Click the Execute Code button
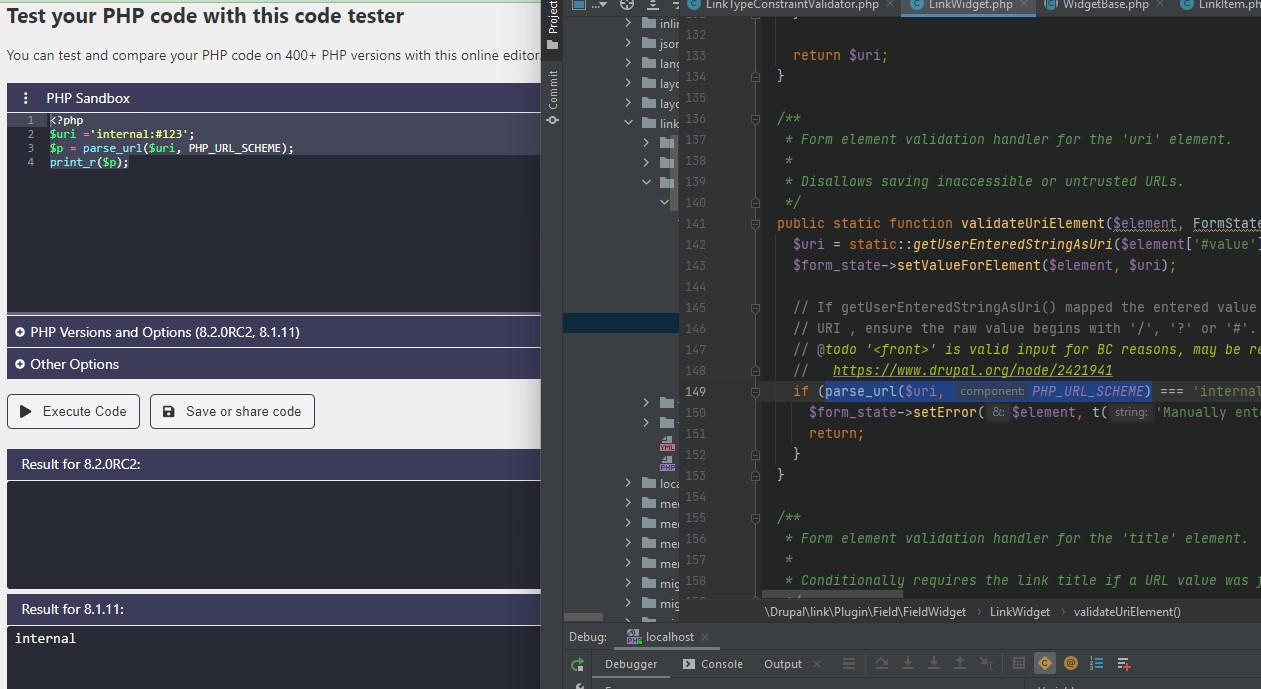 click(73, 411)
